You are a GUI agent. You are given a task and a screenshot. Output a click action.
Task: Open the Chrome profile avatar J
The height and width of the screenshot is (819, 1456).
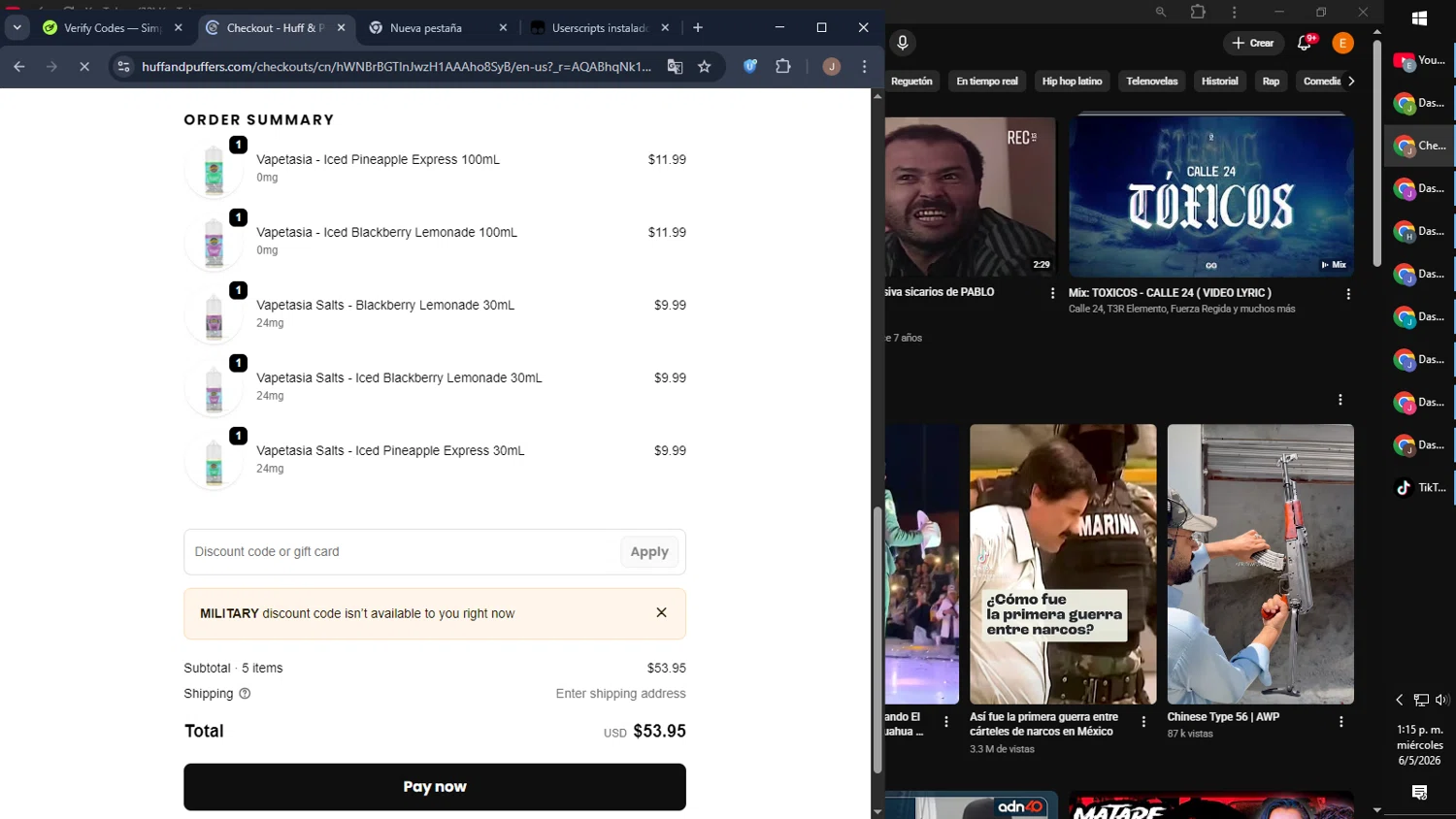pos(832,67)
